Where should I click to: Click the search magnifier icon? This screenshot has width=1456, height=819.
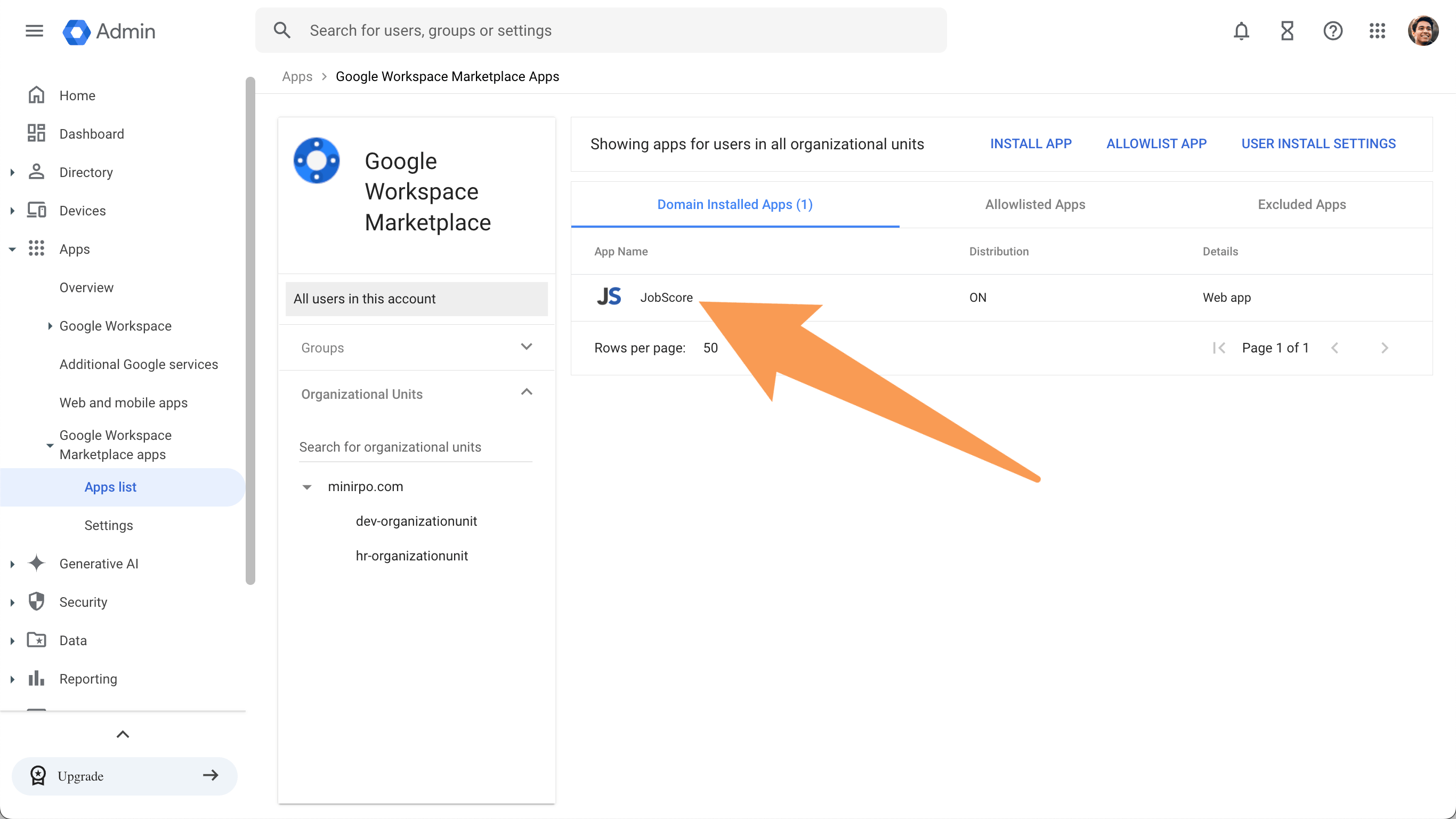(282, 30)
